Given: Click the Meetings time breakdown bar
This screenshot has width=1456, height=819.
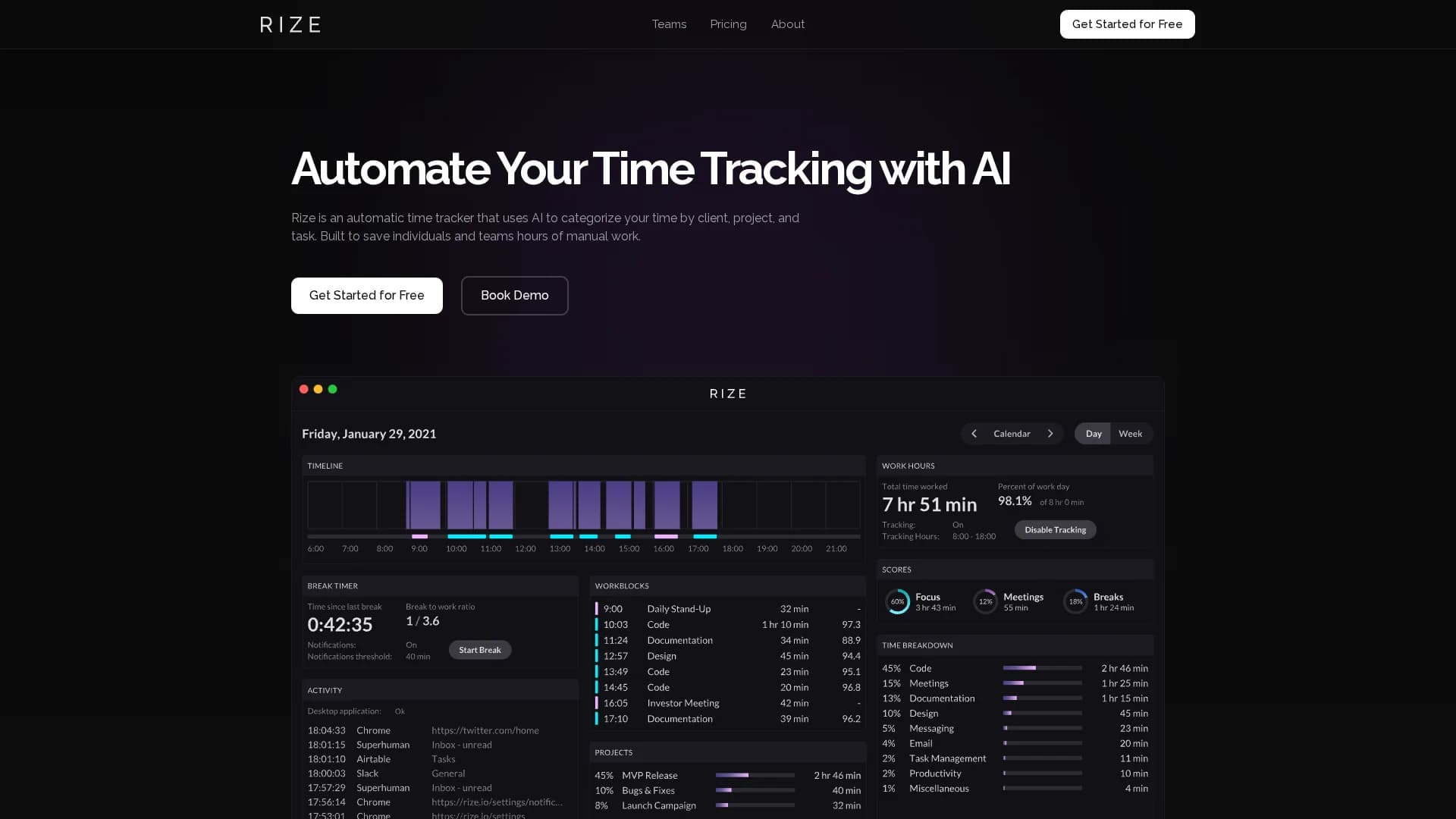Looking at the screenshot, I should pyautogui.click(x=1042, y=683).
